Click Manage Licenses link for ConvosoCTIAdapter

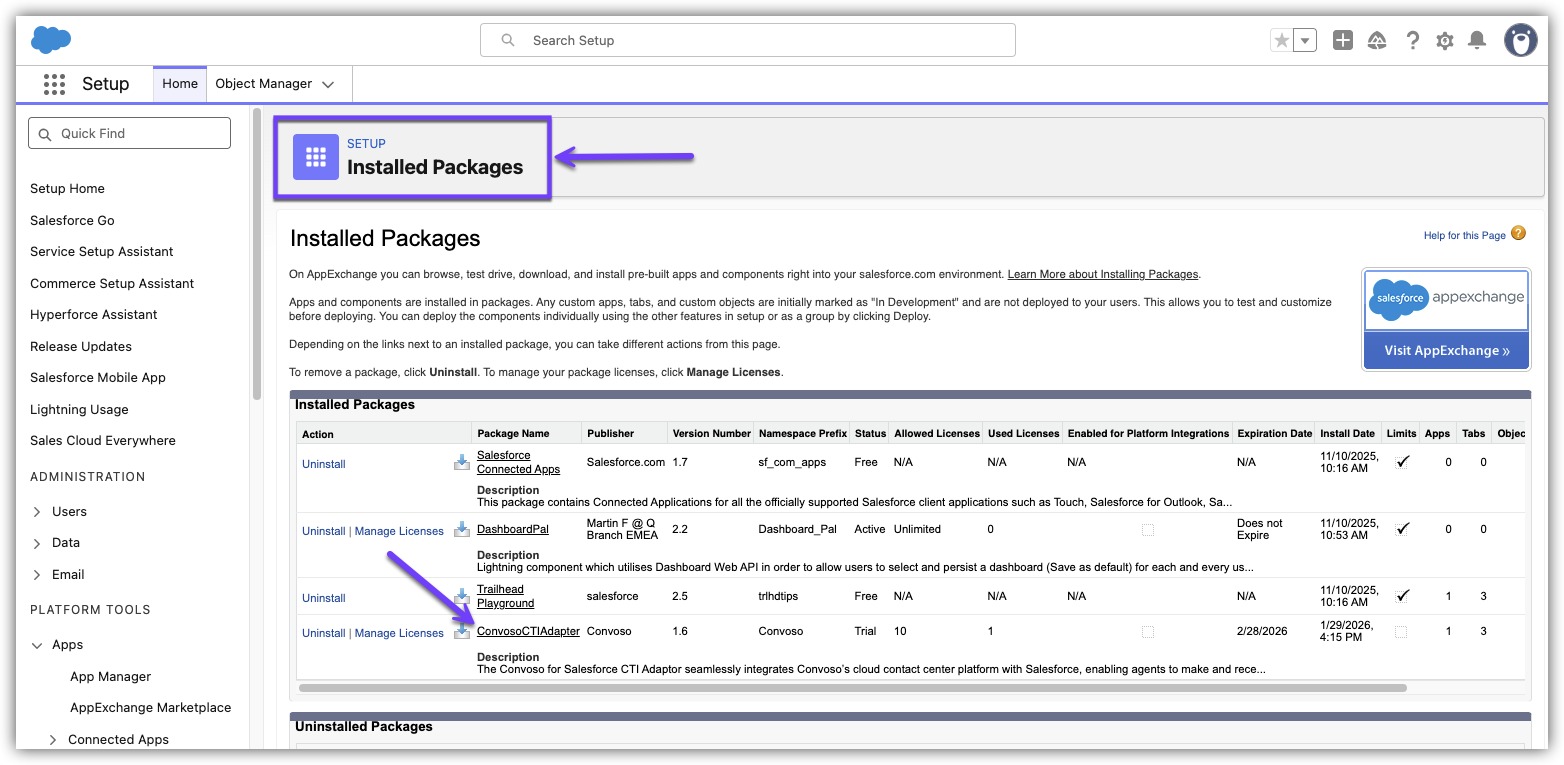point(399,633)
